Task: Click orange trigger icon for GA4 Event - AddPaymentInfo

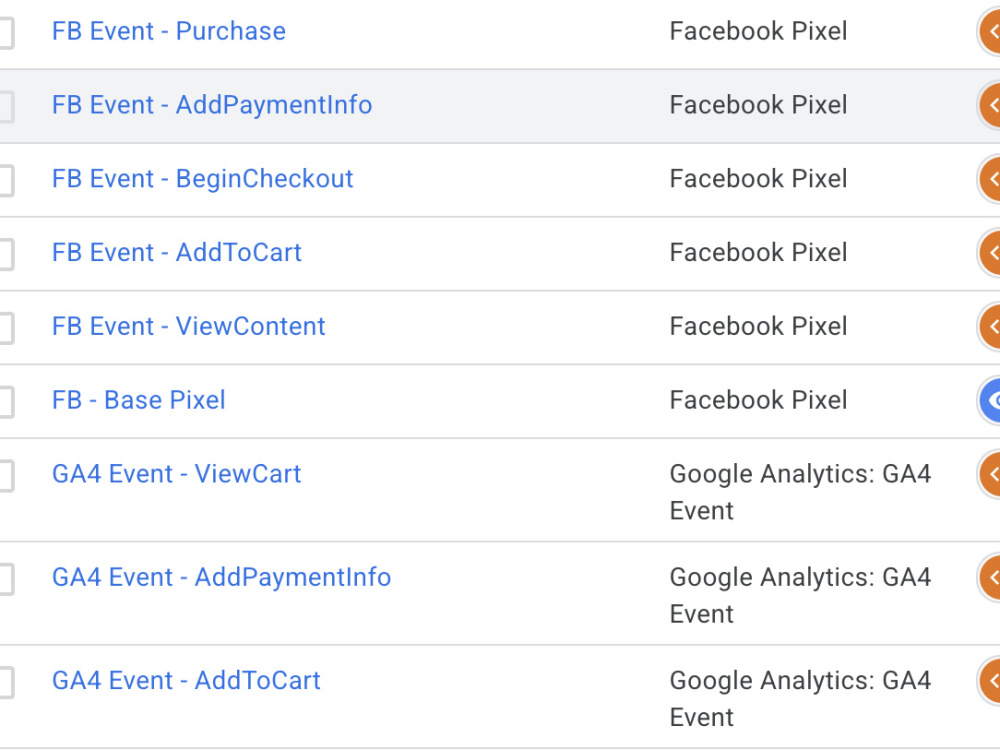Action: [990, 578]
